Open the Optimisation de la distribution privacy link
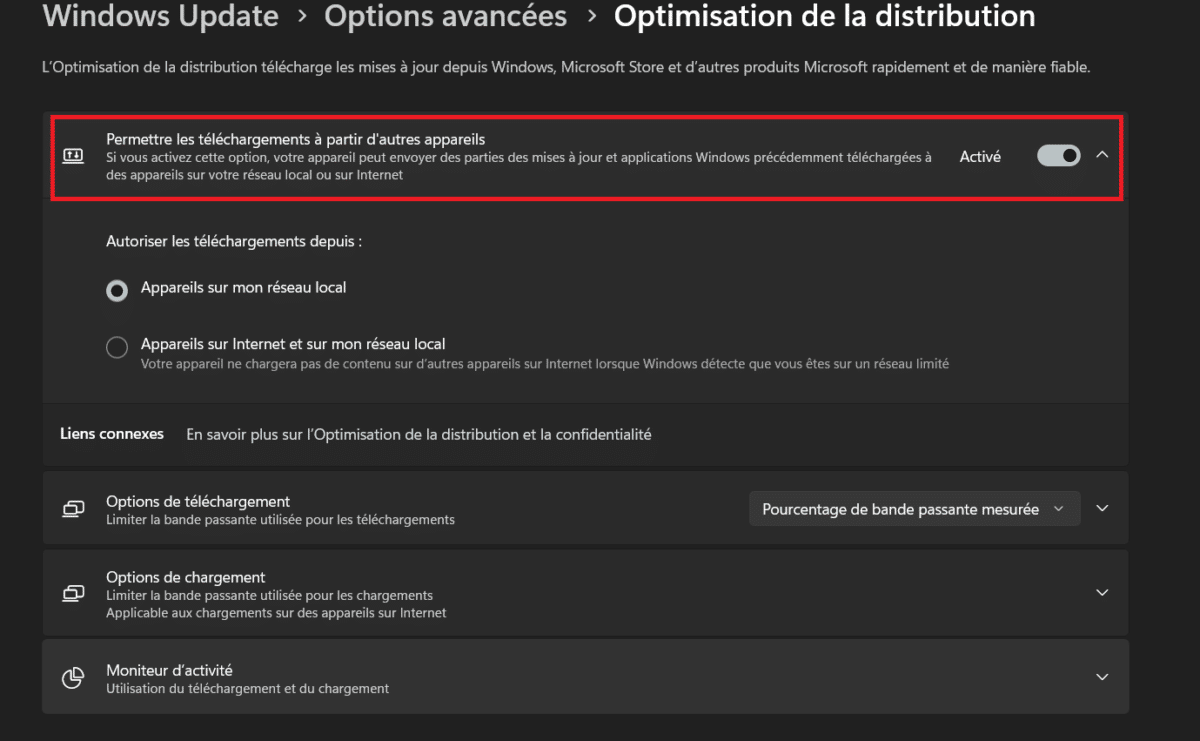1200x741 pixels. click(419, 434)
